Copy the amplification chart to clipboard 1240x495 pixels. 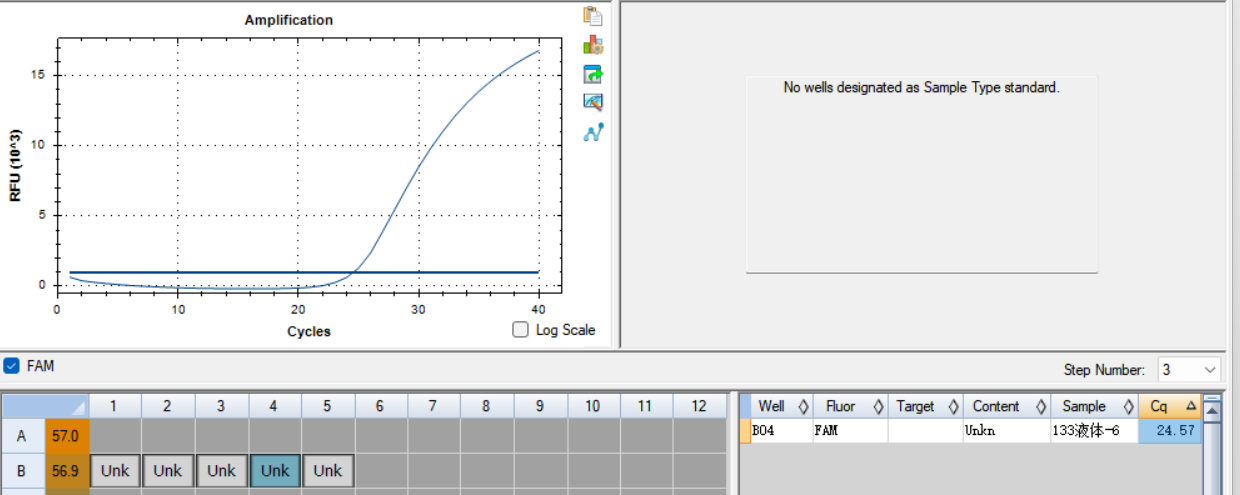tap(593, 16)
